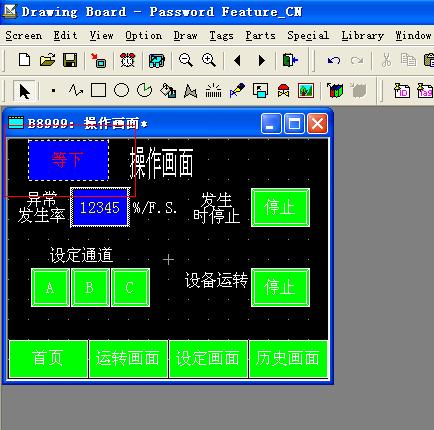This screenshot has width=434, height=430.
Task: Save project with floppy disk icon
Action: pos(70,60)
